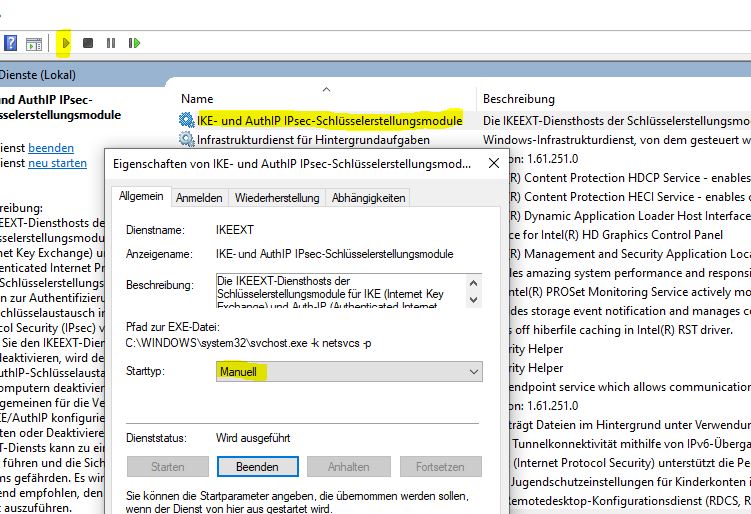Click Management and Security Application row

click(630, 254)
